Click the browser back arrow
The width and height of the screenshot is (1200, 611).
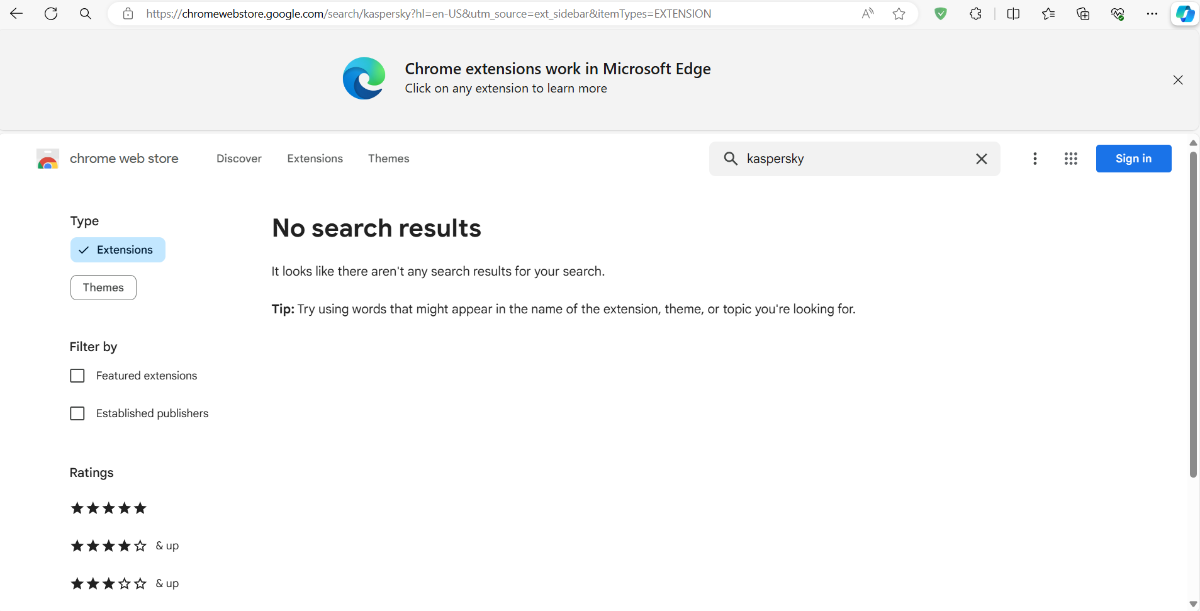click(16, 14)
